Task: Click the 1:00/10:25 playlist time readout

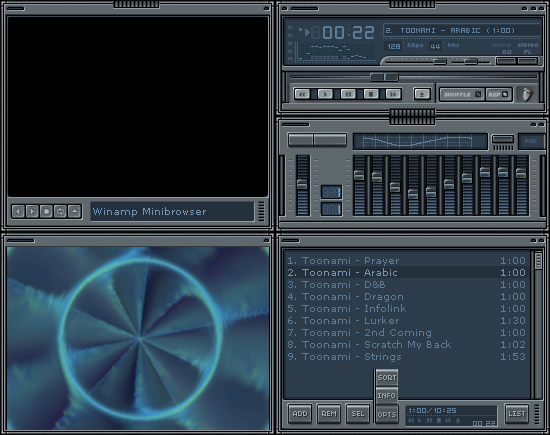Action: coord(432,410)
